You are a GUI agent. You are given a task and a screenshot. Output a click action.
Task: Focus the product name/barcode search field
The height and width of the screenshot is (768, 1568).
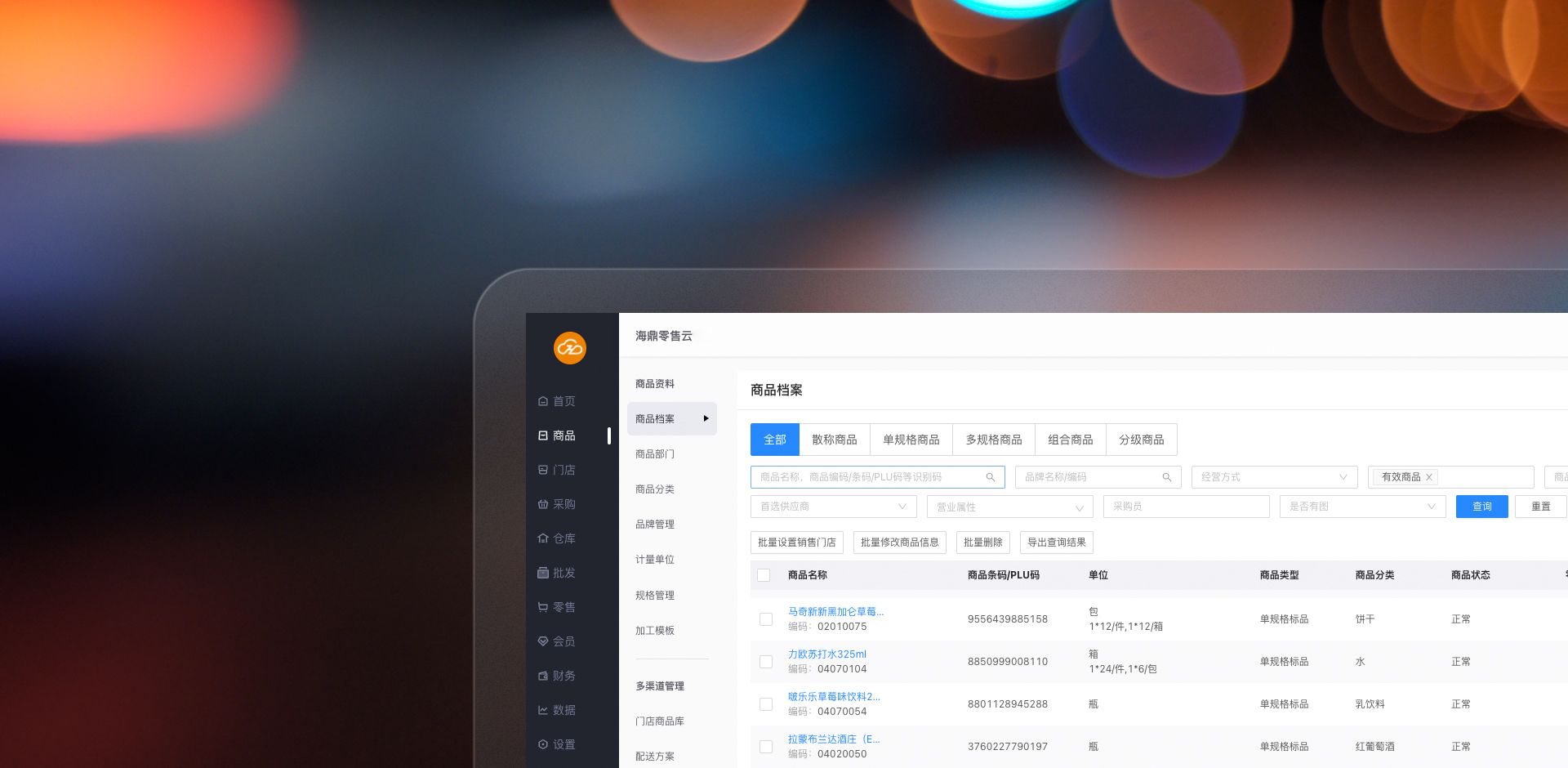[x=878, y=477]
